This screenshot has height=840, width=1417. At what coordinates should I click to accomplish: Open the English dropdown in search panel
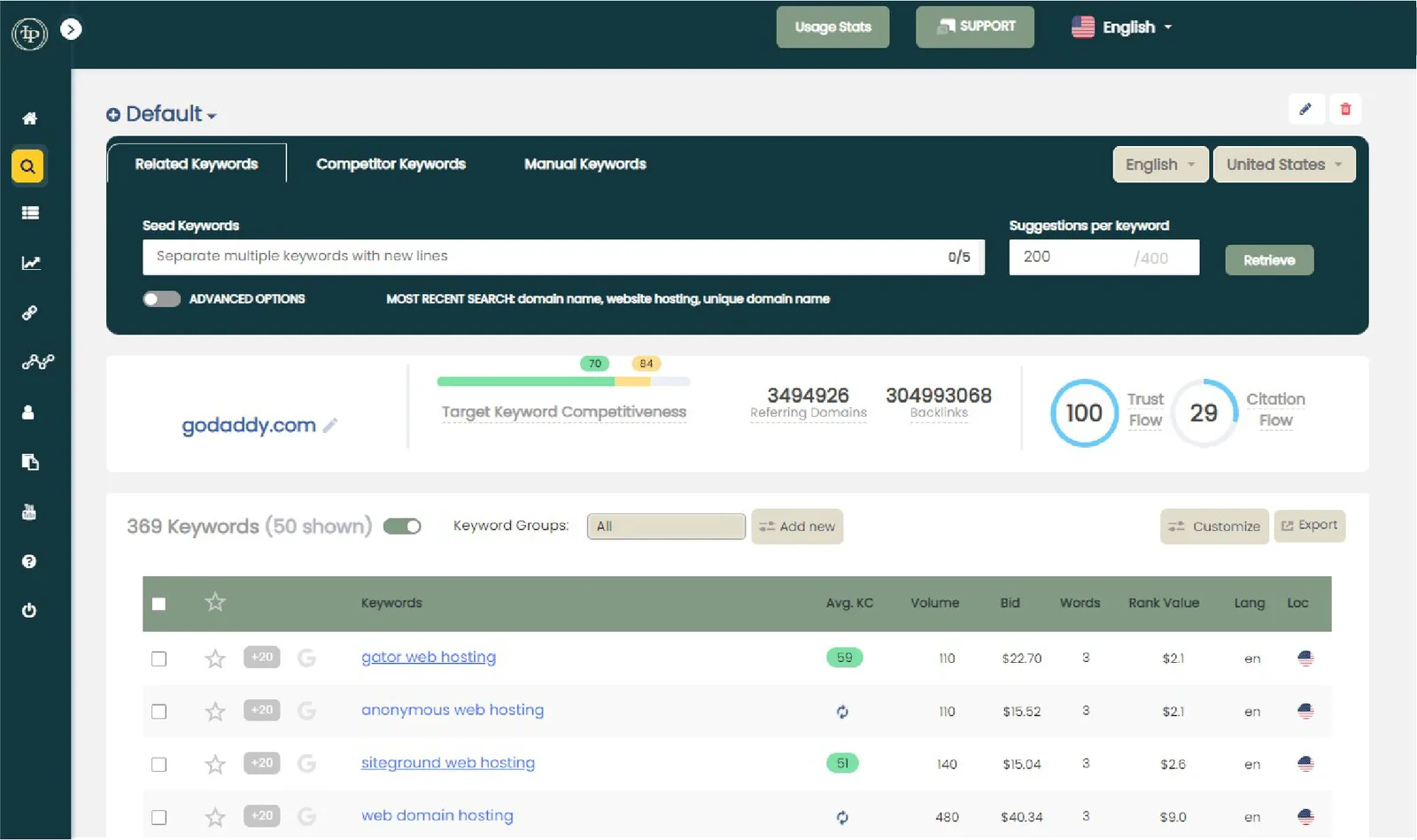point(1160,165)
